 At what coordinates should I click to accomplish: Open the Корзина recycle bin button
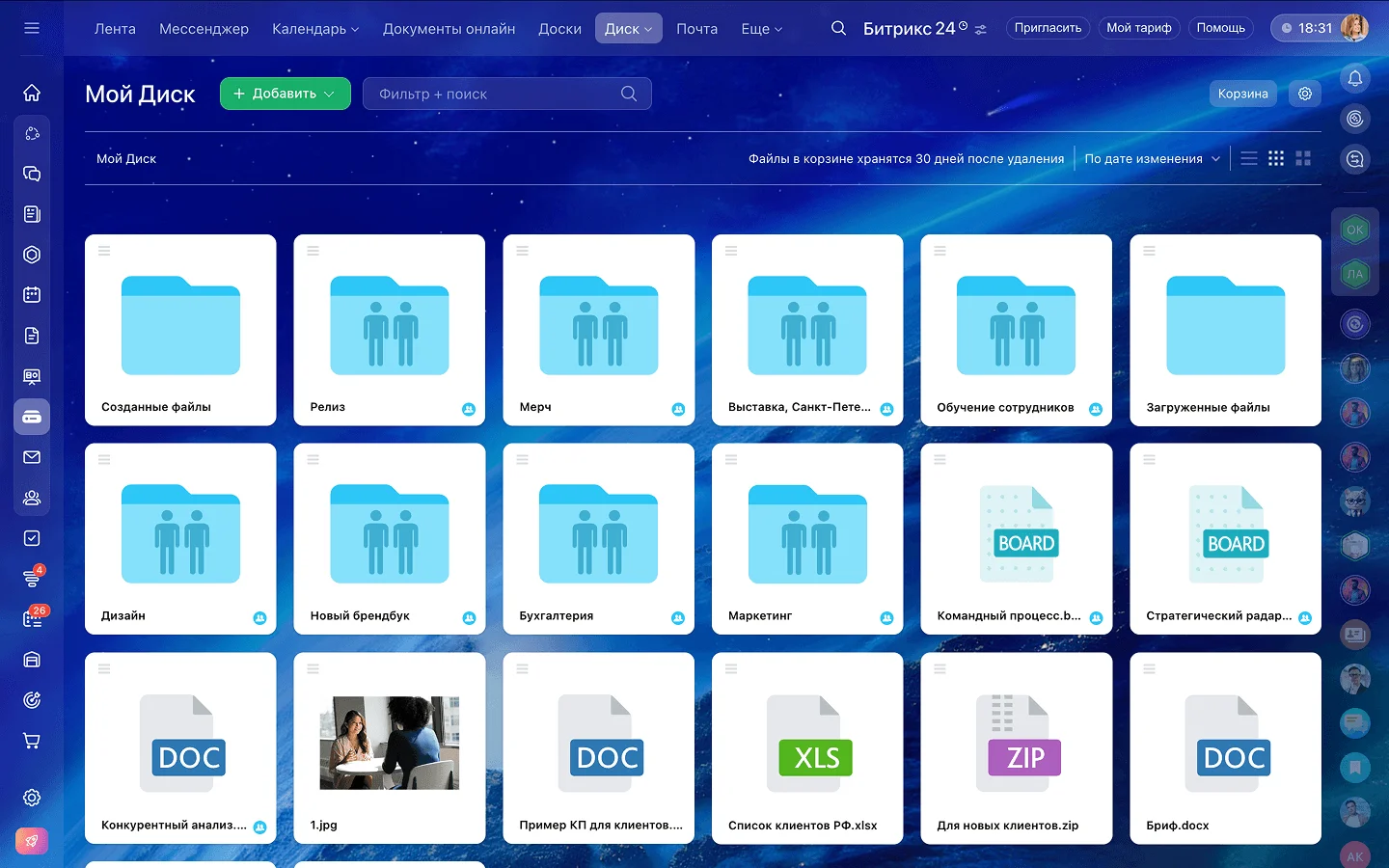tap(1242, 94)
